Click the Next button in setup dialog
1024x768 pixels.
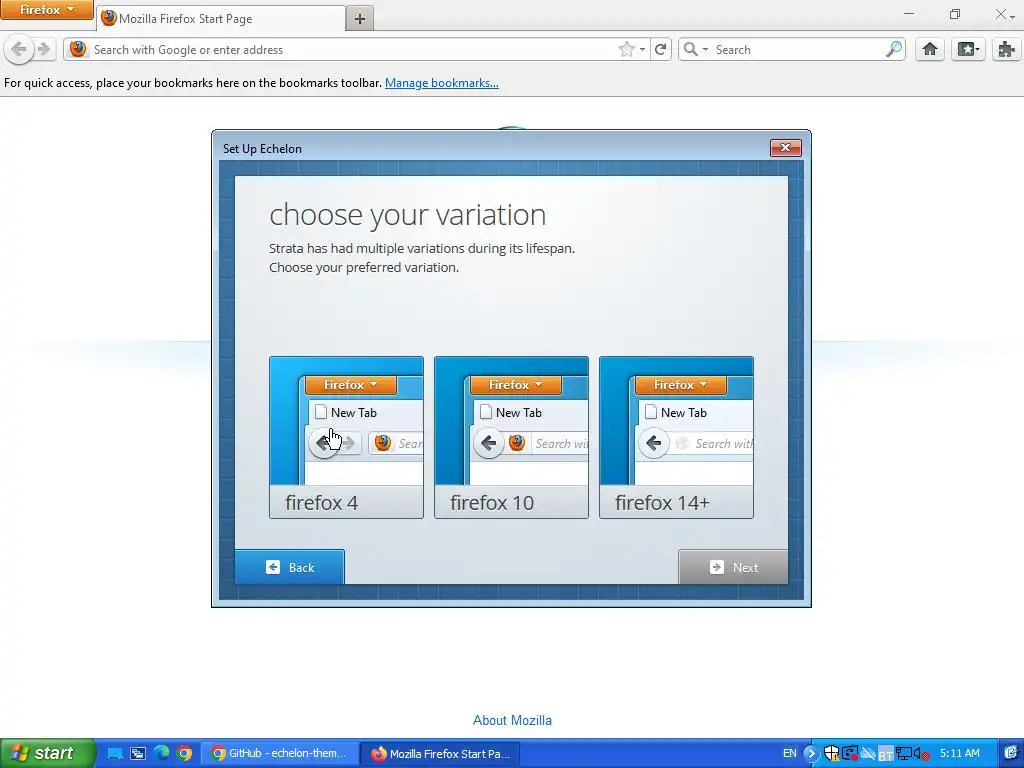coord(733,567)
